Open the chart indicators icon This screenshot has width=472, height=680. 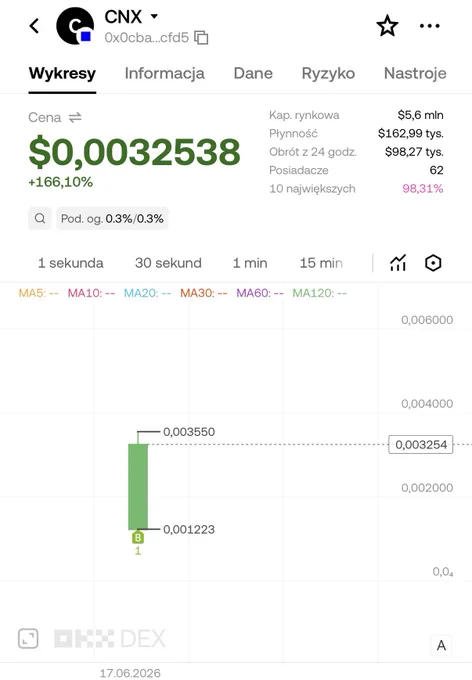coord(398,263)
